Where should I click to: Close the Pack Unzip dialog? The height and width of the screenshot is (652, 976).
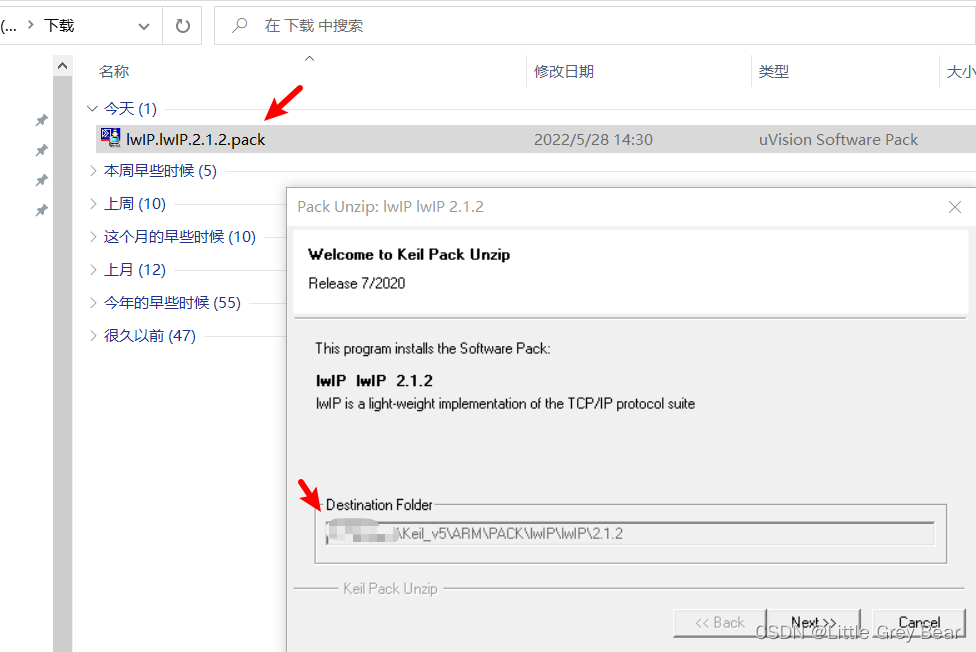coord(955,207)
